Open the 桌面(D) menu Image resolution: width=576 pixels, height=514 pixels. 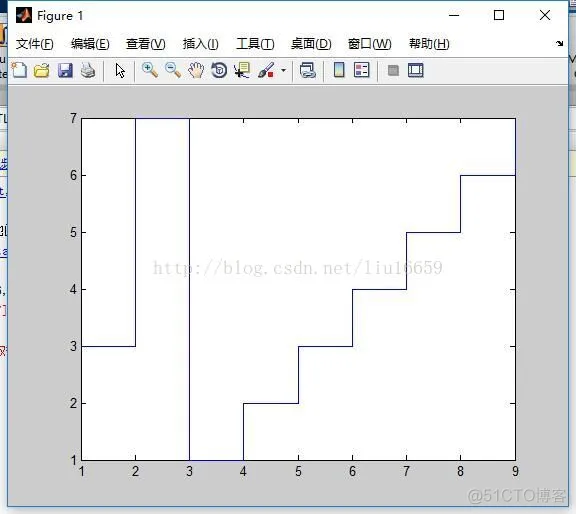[311, 44]
